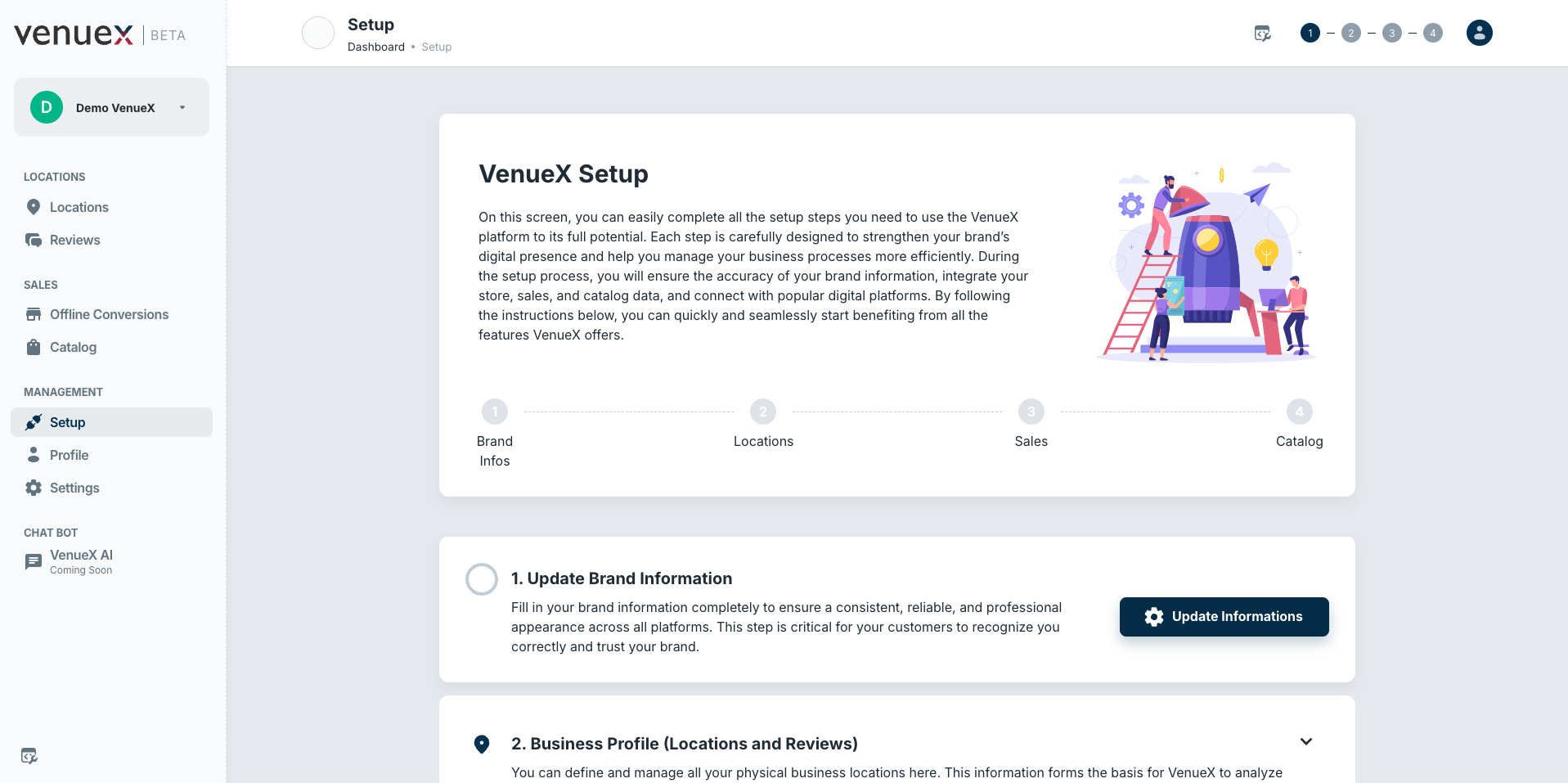1568x783 pixels.
Task: Click the Reviews chat bubbles icon
Action: 34,240
